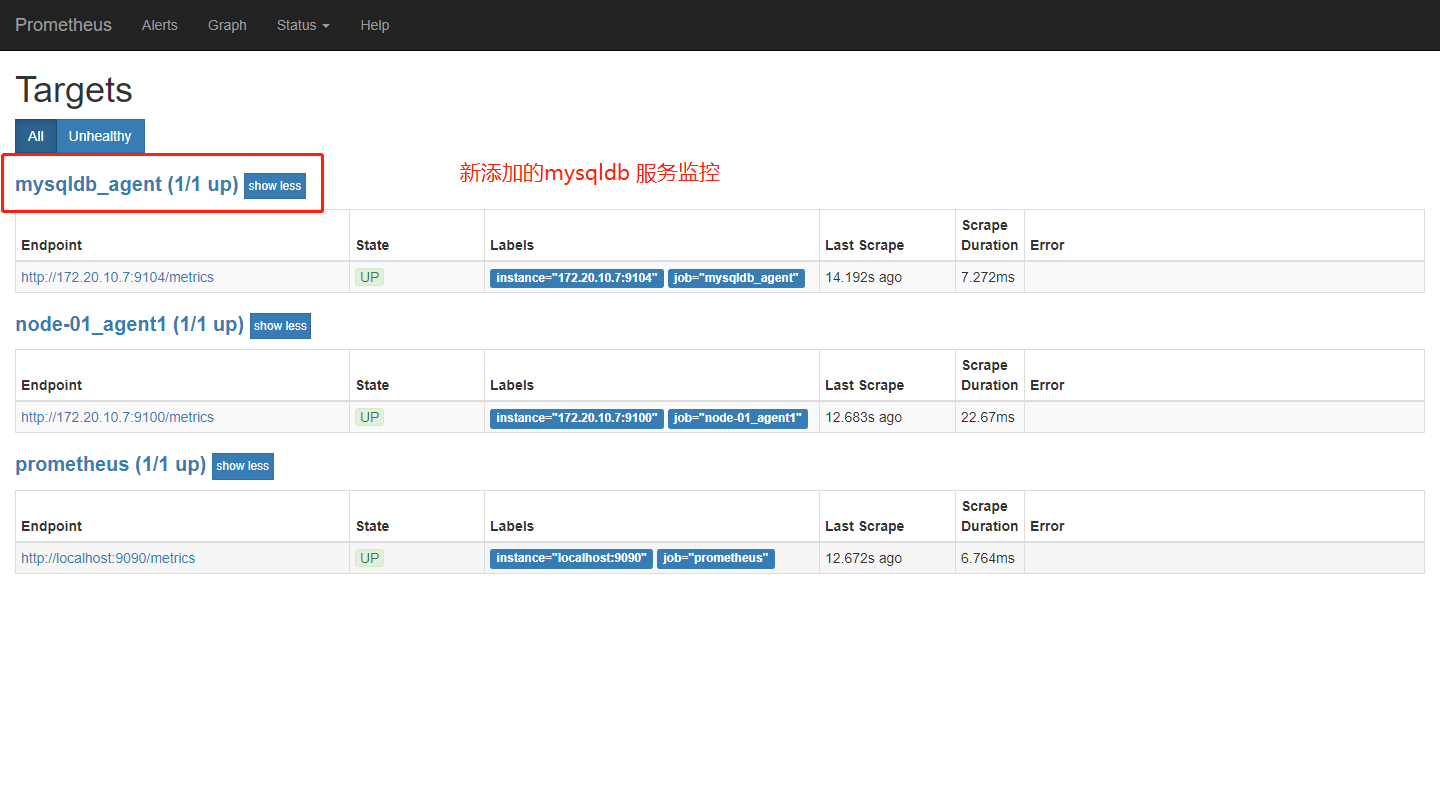Click the Endpoint header in mysqldb_agent table
The height and width of the screenshot is (789, 1440).
click(52, 245)
